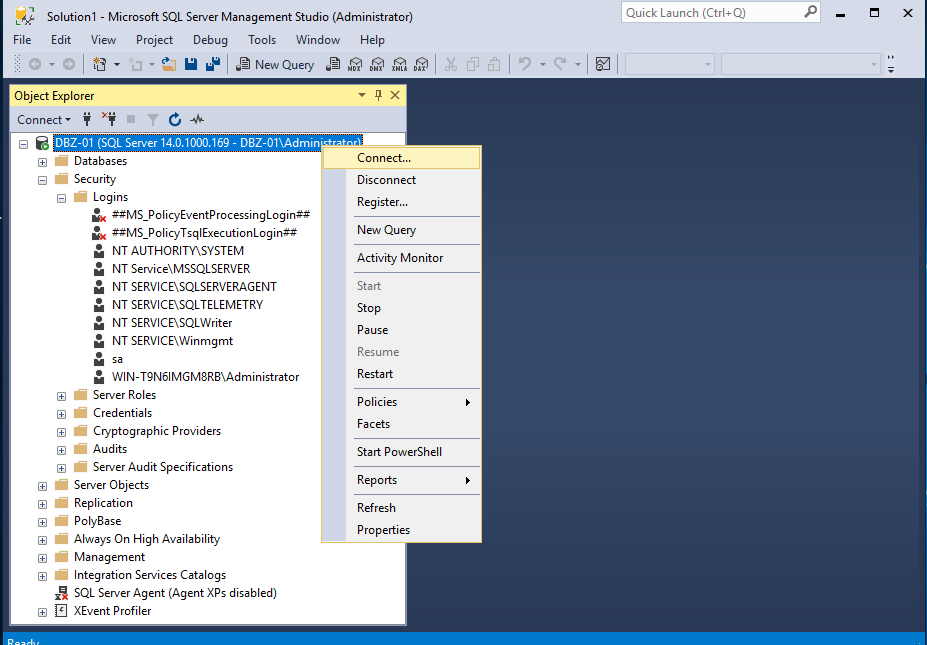This screenshot has width=927, height=645.
Task: Click the Activity Monitor toolbar icon
Action: point(602,64)
